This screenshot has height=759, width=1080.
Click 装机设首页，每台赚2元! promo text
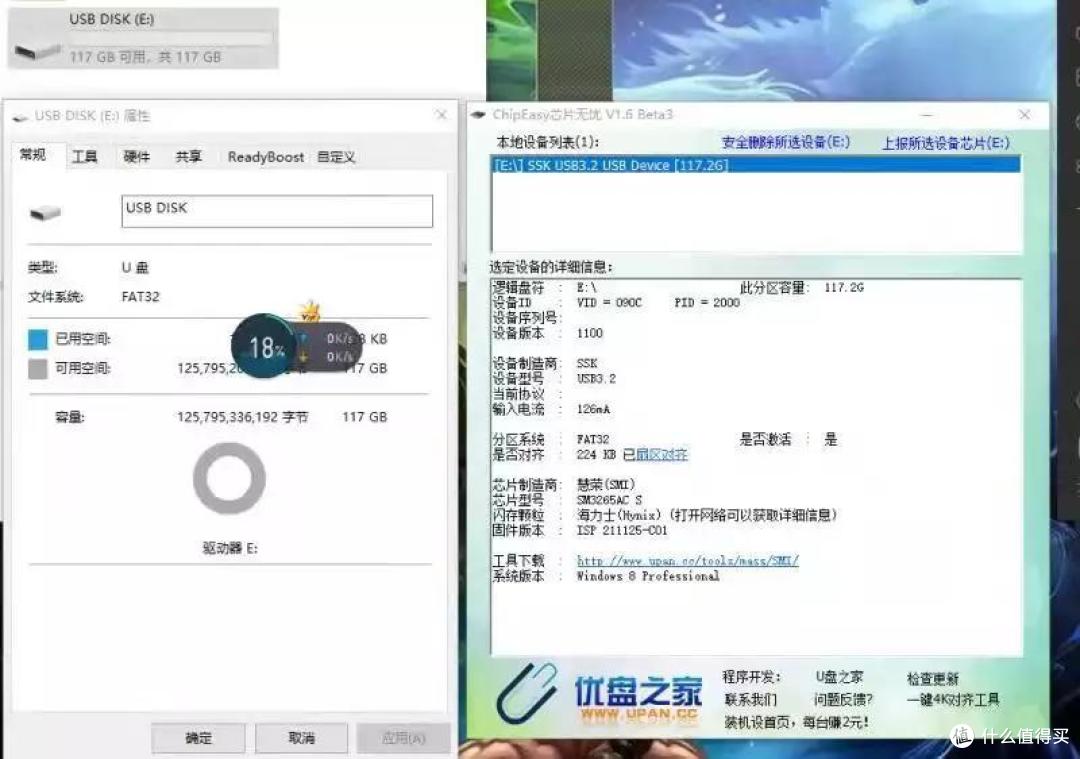(x=796, y=722)
